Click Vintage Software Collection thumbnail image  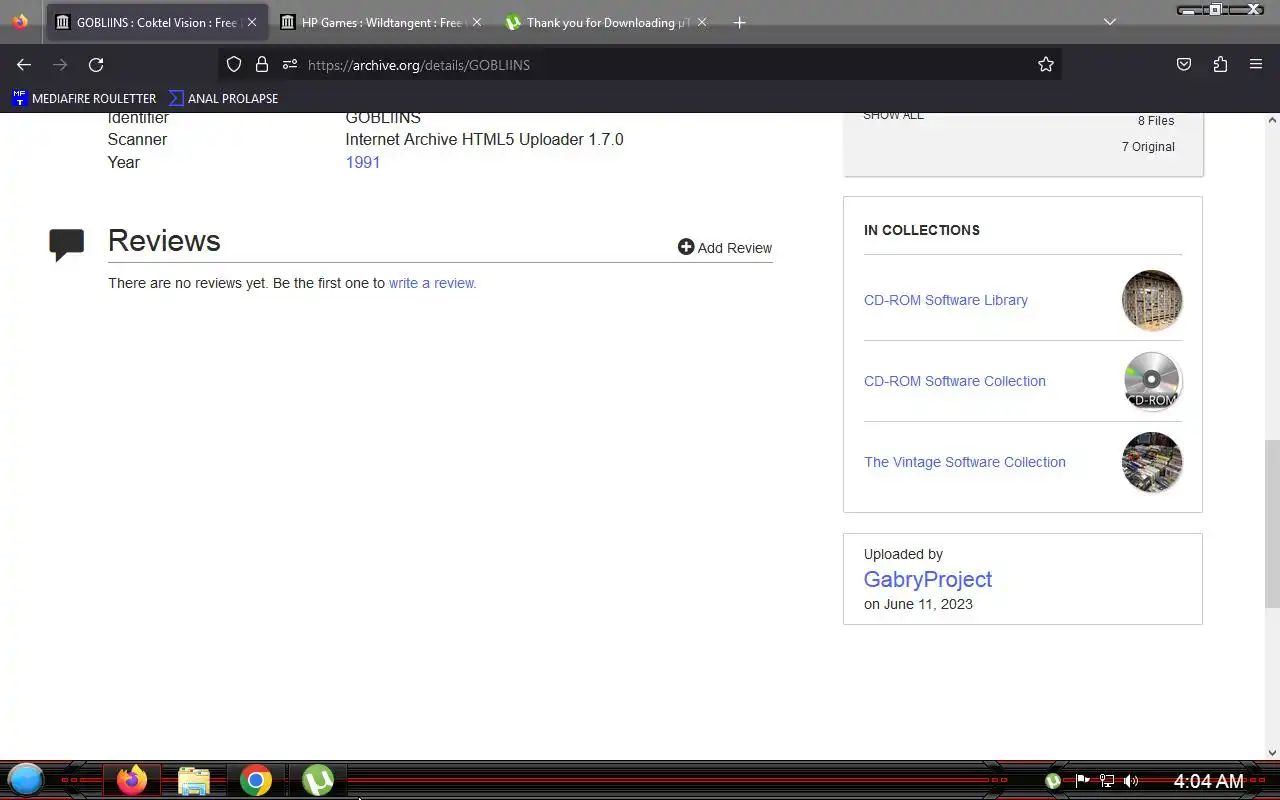(1152, 462)
